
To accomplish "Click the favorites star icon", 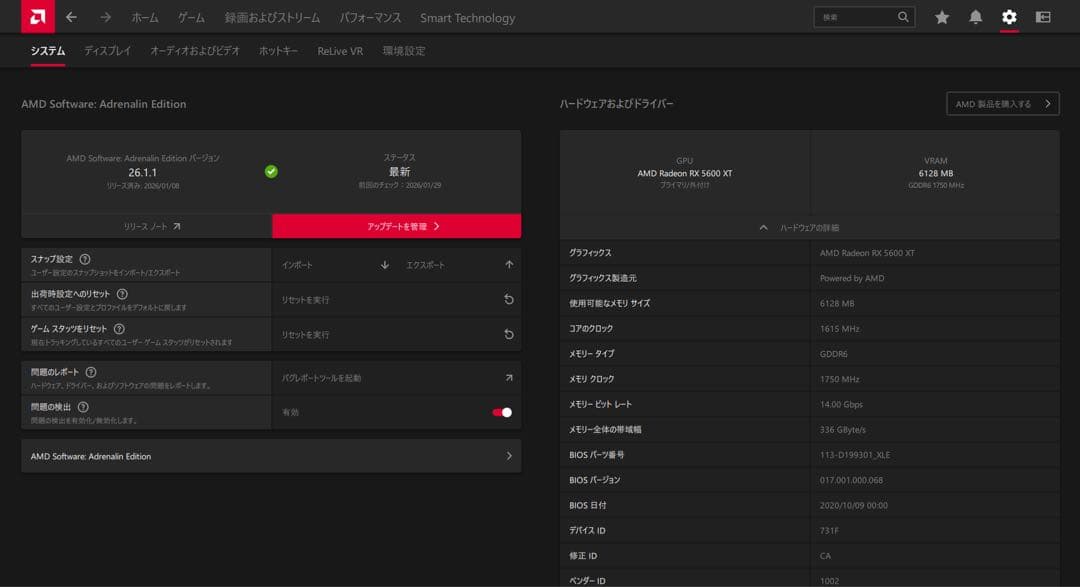I will click(x=941, y=17).
